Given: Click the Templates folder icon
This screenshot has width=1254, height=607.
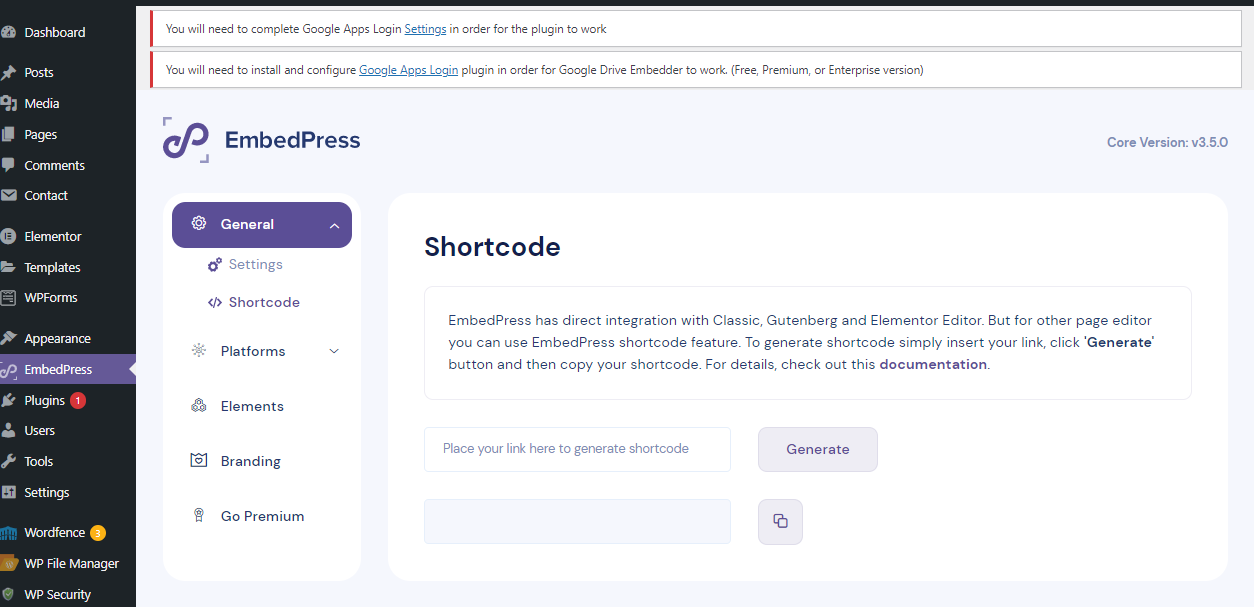Looking at the screenshot, I should (8, 267).
